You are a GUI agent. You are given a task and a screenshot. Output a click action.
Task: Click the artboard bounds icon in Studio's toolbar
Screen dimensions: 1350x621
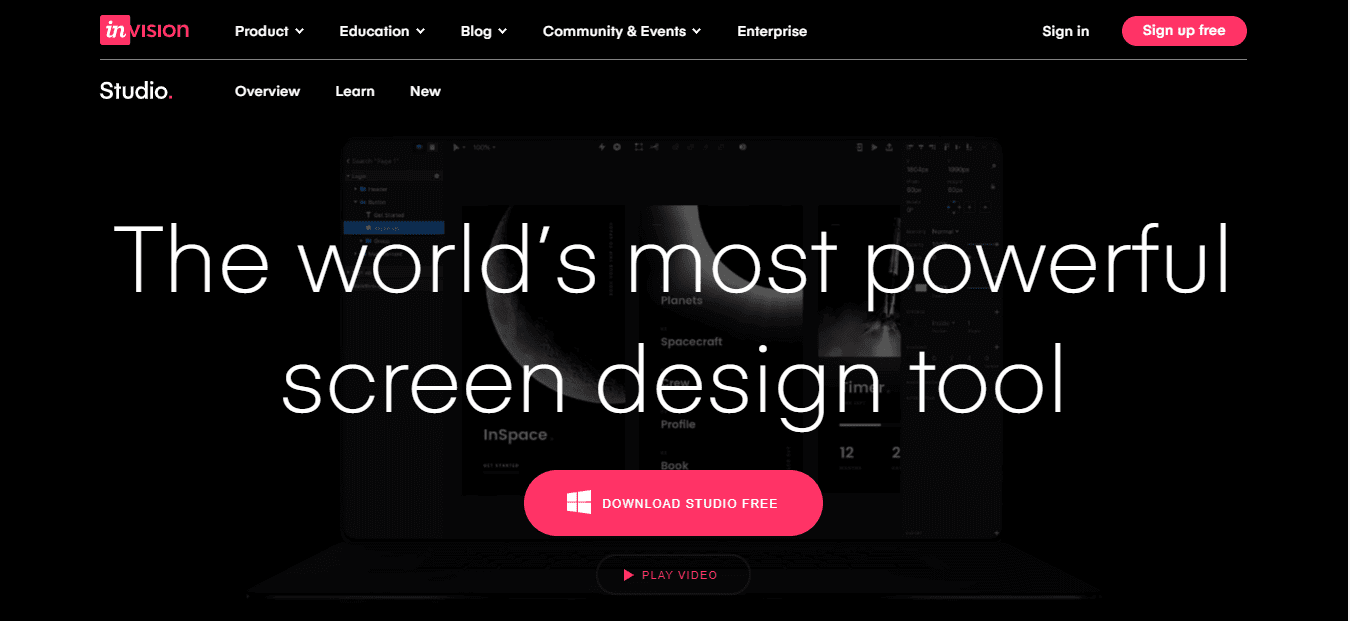640,146
